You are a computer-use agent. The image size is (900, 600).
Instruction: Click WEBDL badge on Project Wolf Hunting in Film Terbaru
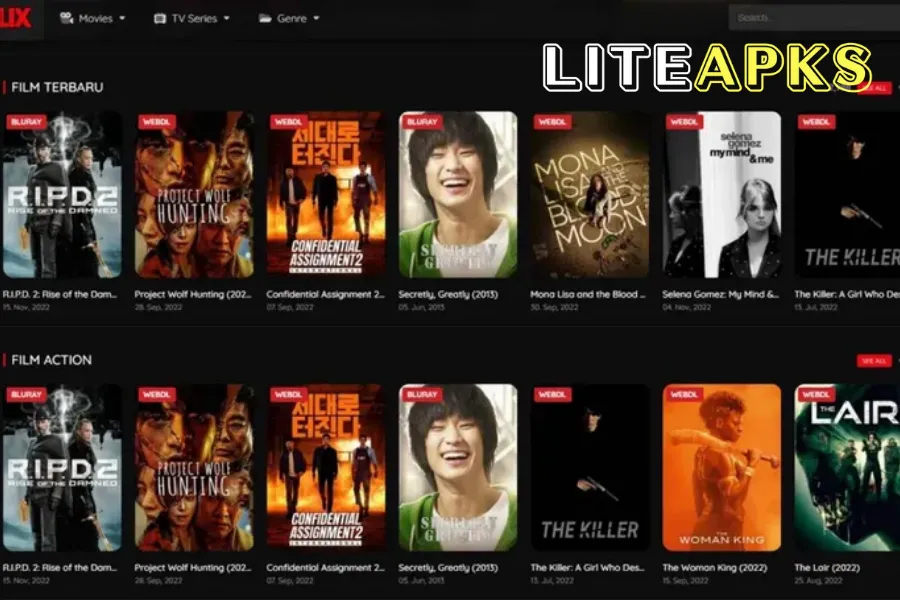coord(157,122)
